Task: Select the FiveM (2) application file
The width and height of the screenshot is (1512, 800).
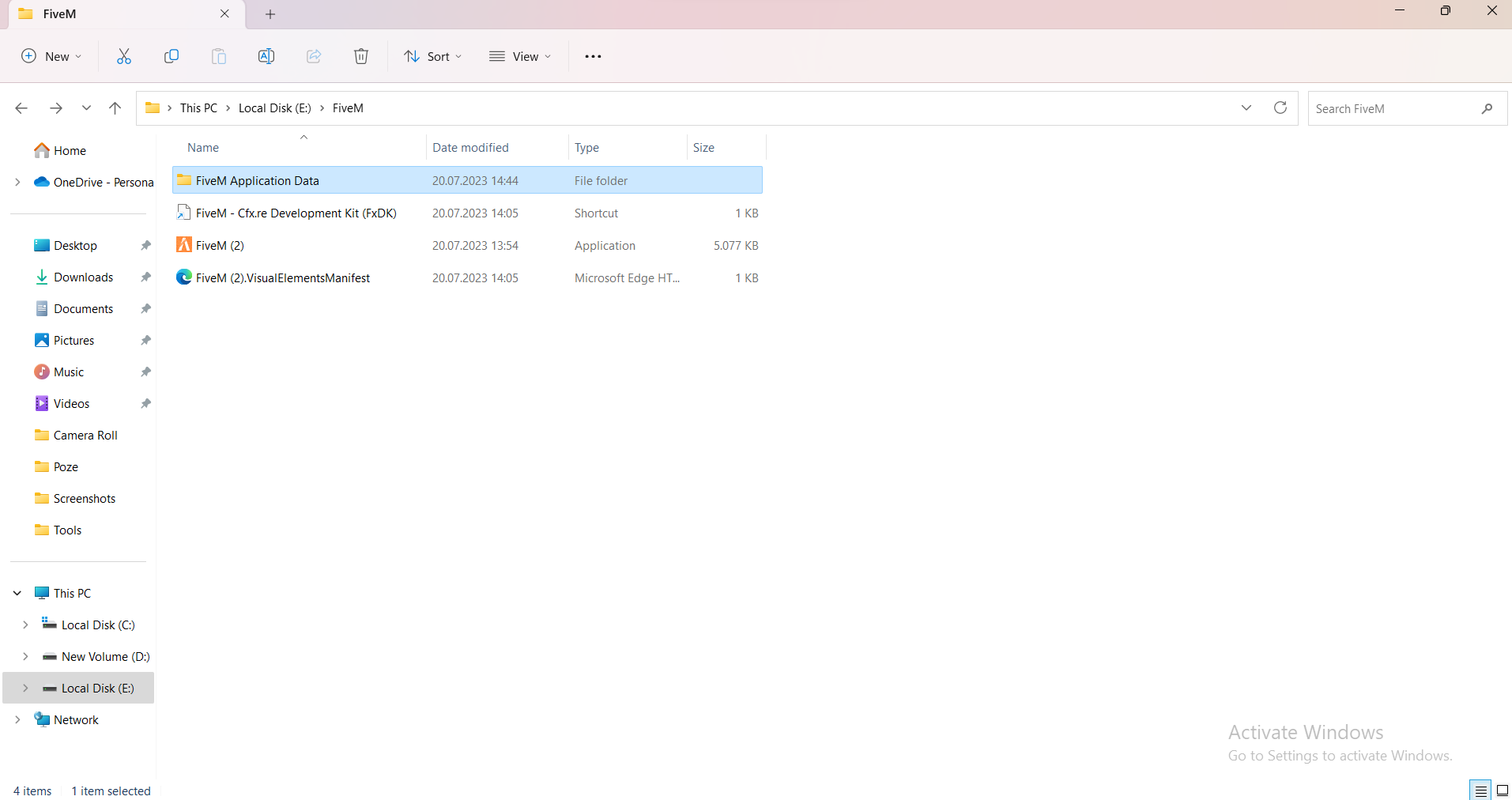Action: [x=220, y=245]
